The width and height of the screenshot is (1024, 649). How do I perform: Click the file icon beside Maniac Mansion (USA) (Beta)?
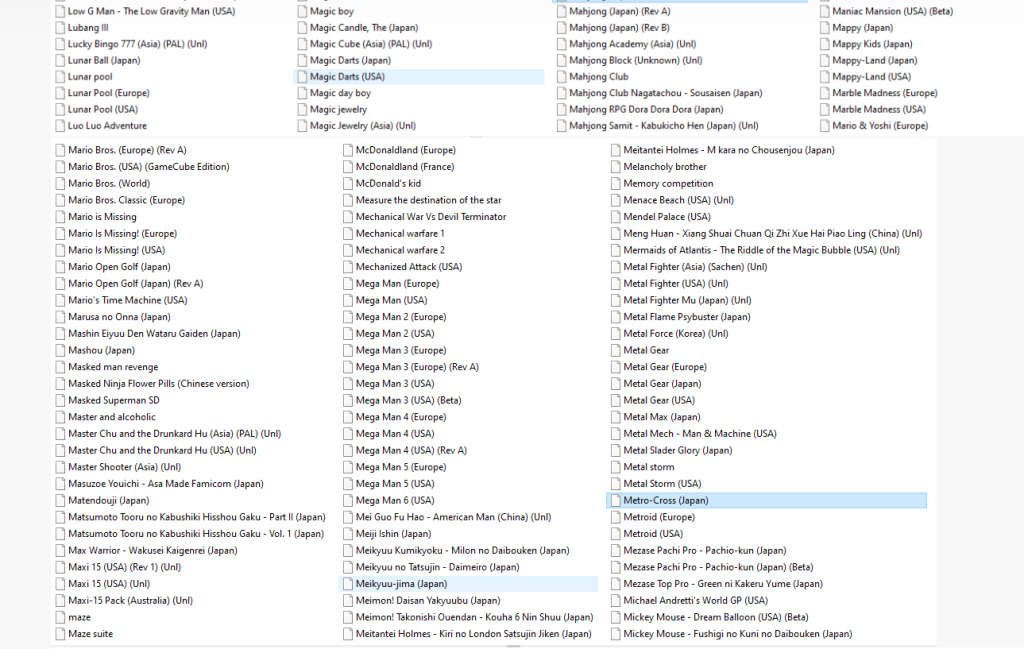point(824,11)
